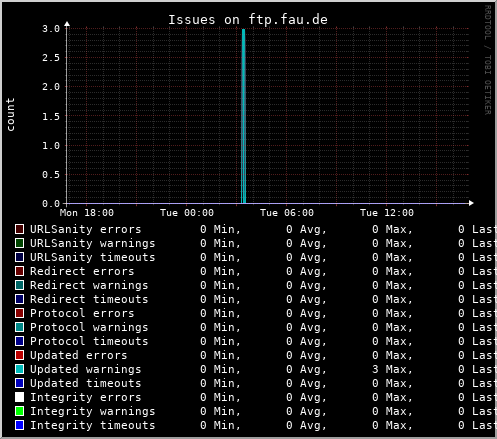
Task: Click the Mon 18:00 time axis label
Action: (x=87, y=213)
